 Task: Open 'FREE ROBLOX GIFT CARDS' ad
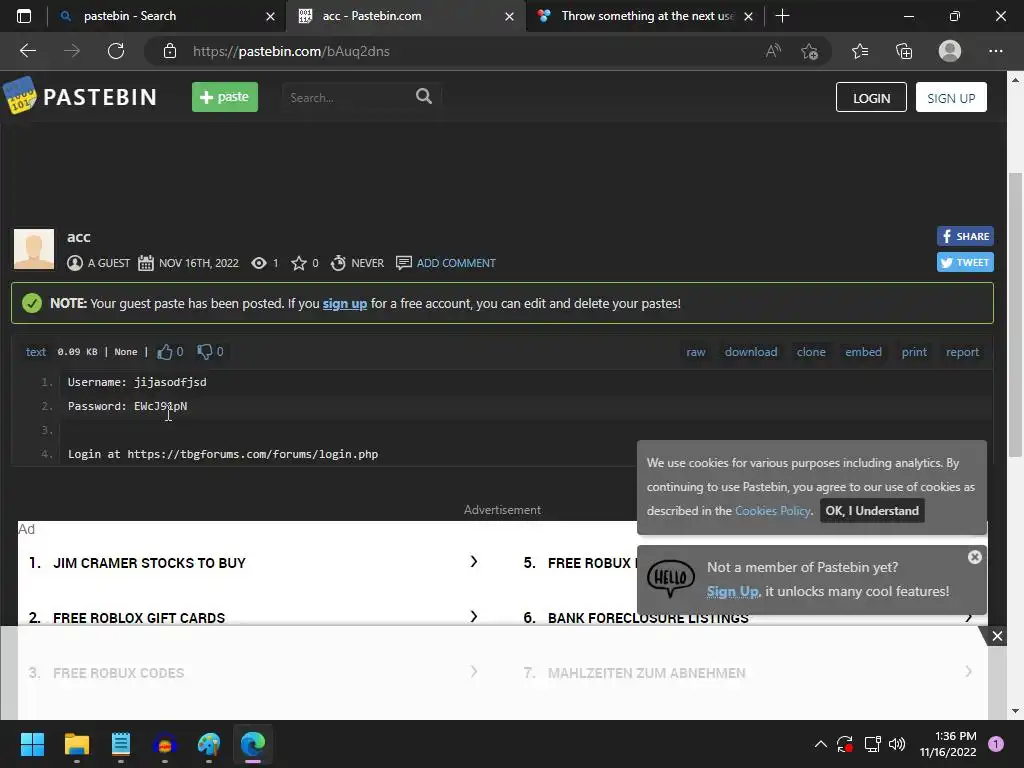coord(138,618)
